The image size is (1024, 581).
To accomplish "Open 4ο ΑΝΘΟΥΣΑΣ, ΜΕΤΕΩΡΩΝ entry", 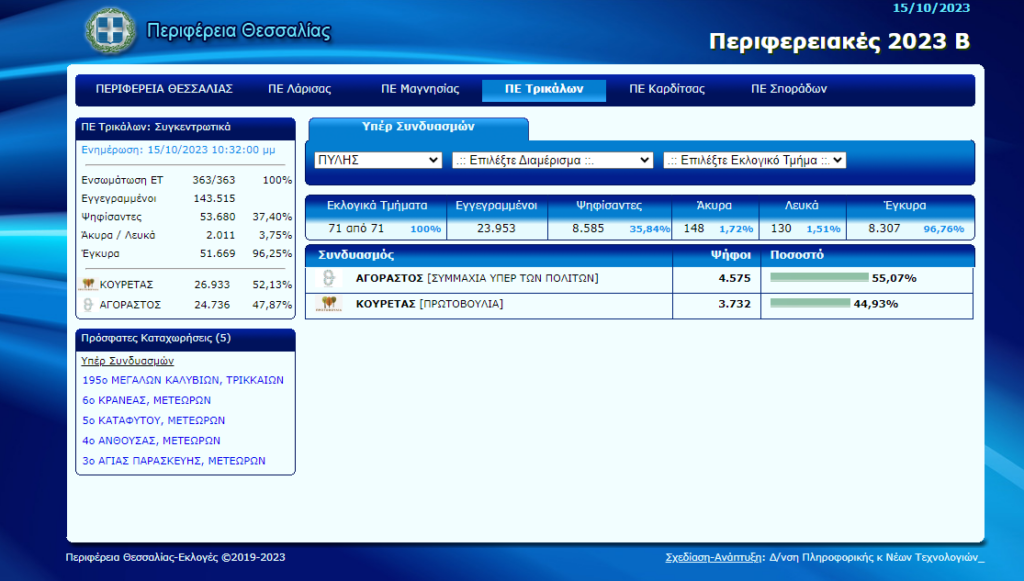I will point(151,441).
